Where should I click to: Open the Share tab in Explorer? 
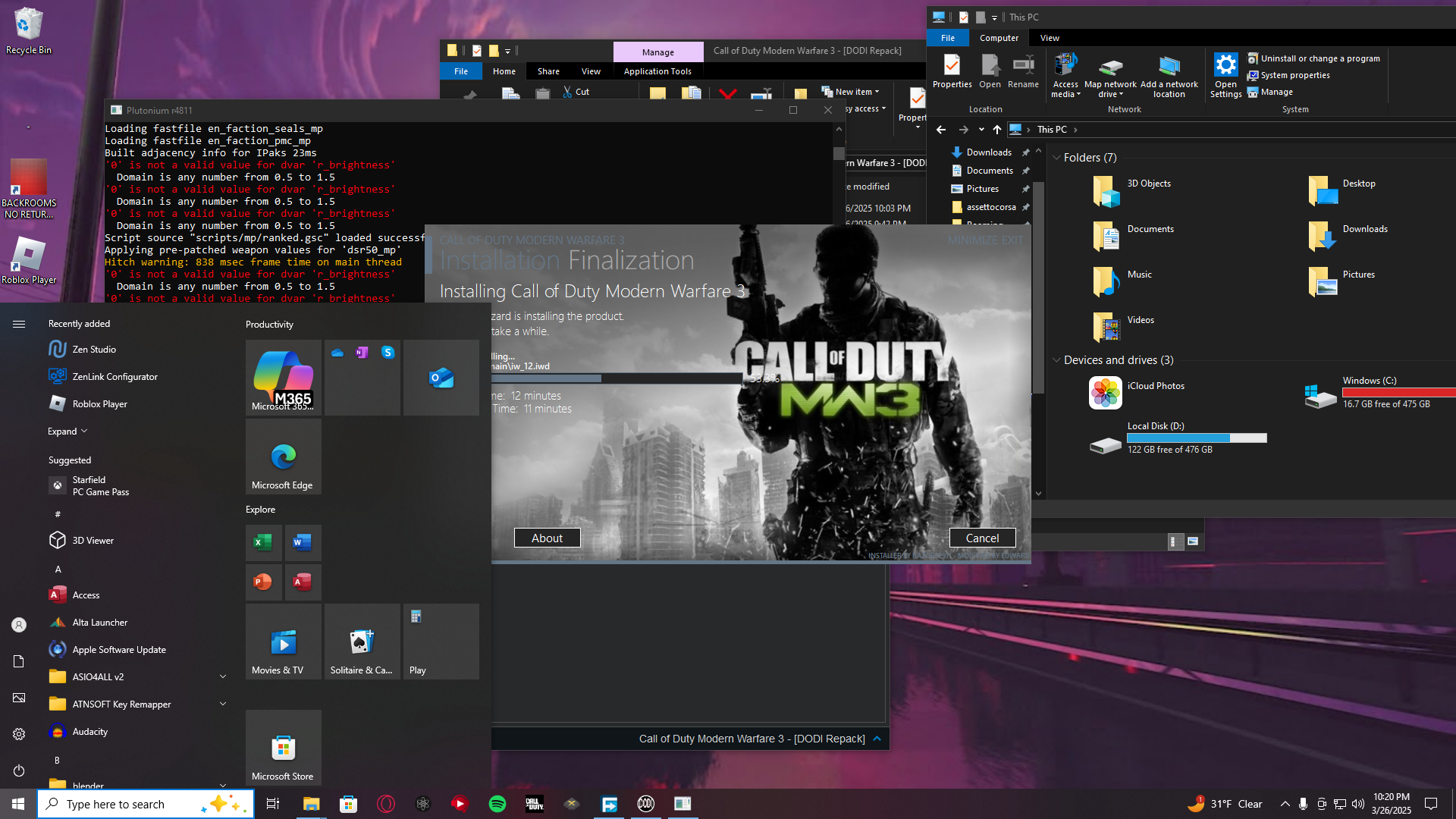[548, 71]
